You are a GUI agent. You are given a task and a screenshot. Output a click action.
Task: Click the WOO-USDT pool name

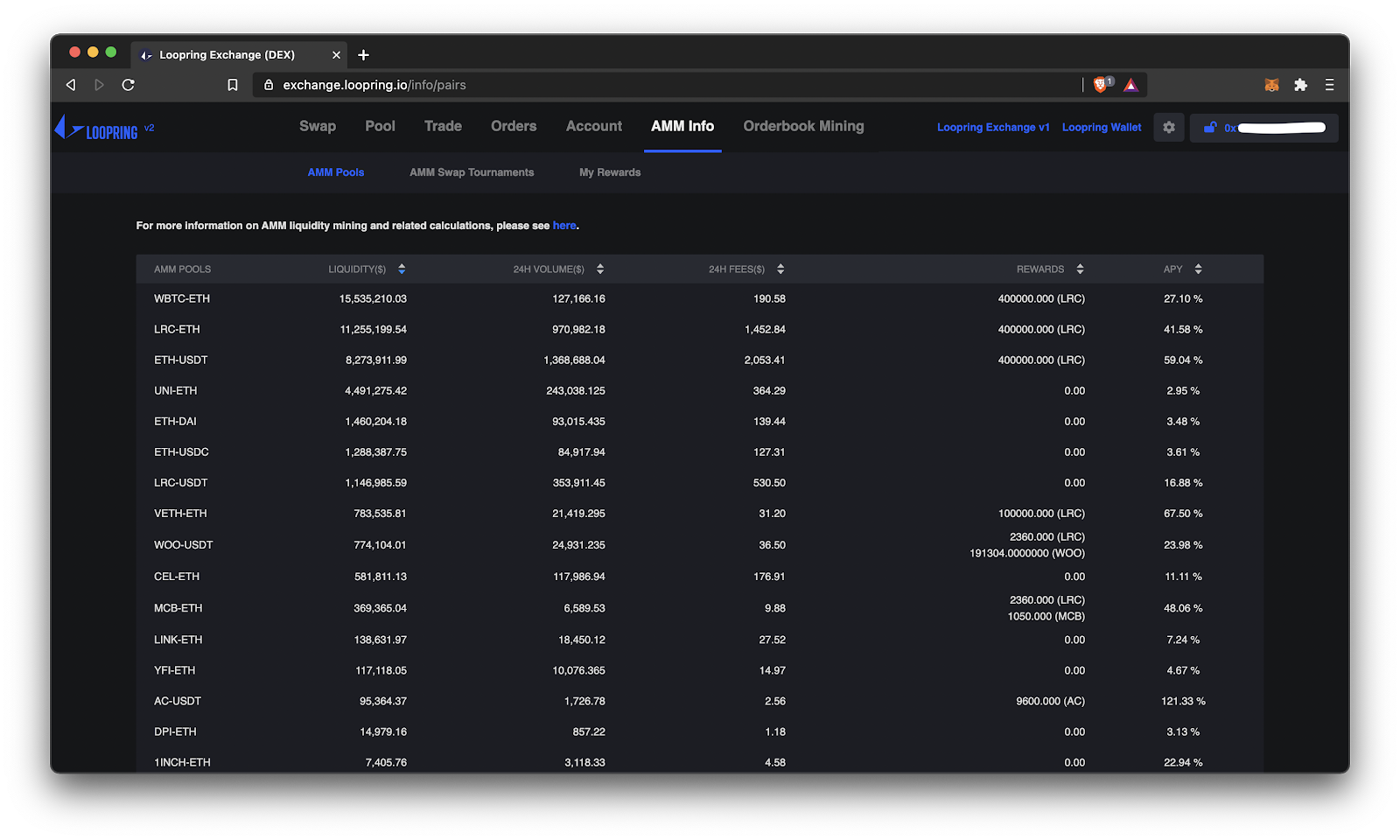coord(184,545)
